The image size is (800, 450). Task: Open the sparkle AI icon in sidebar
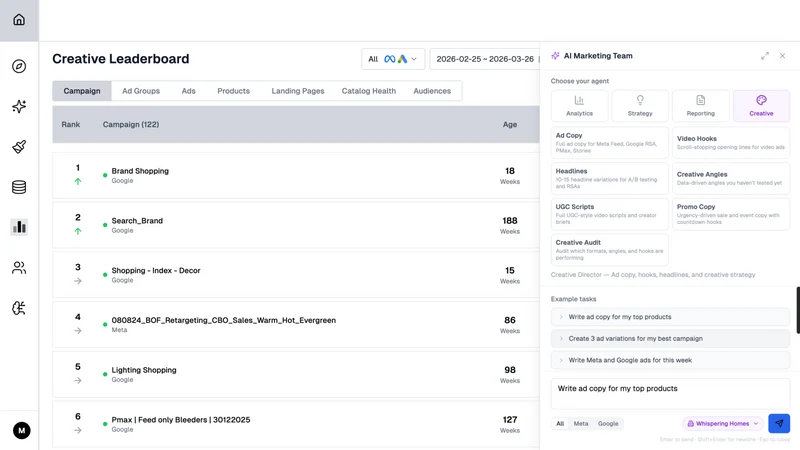pyautogui.click(x=19, y=107)
